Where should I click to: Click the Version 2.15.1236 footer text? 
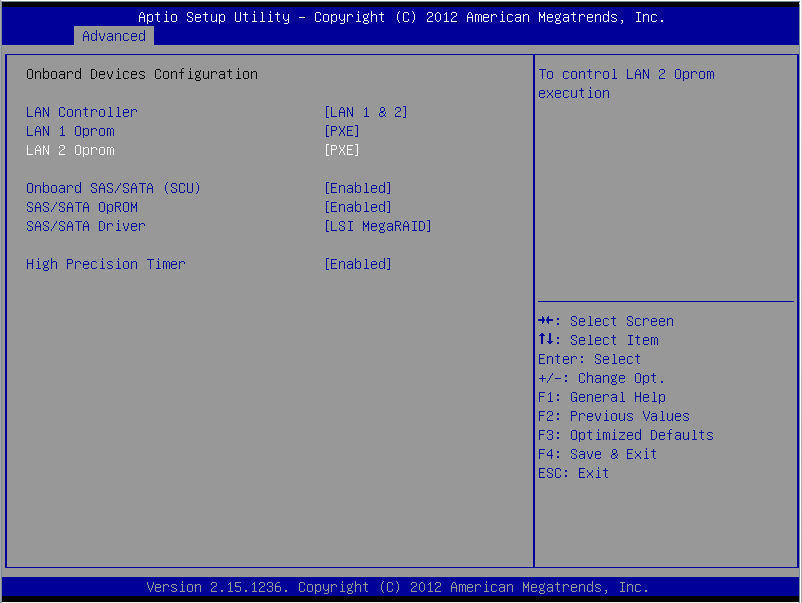click(397, 587)
